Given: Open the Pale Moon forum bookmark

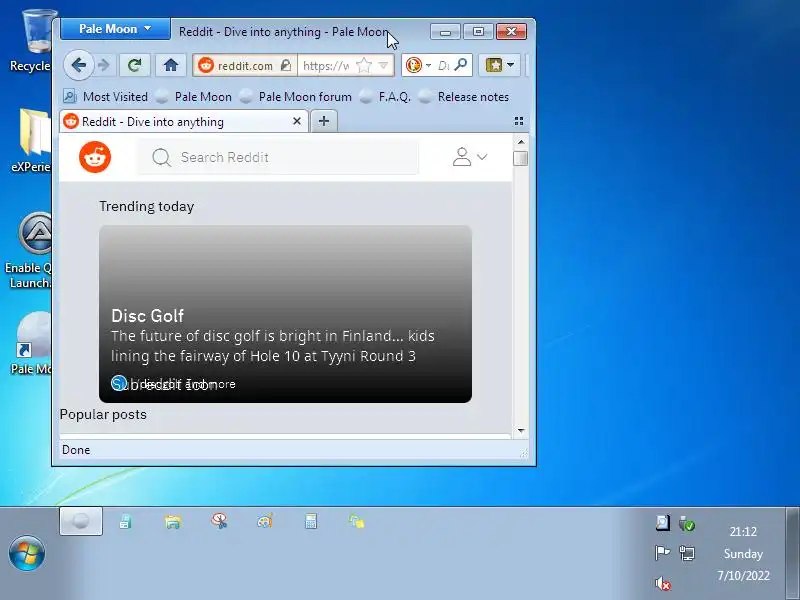Looking at the screenshot, I should 296,96.
